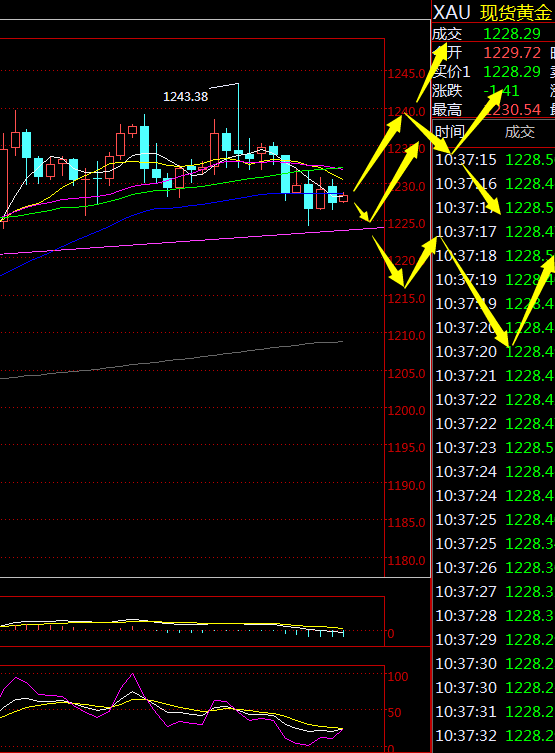The image size is (555, 753).
Task: Click the 10:37:32 trade row
Action: (x=495, y=736)
